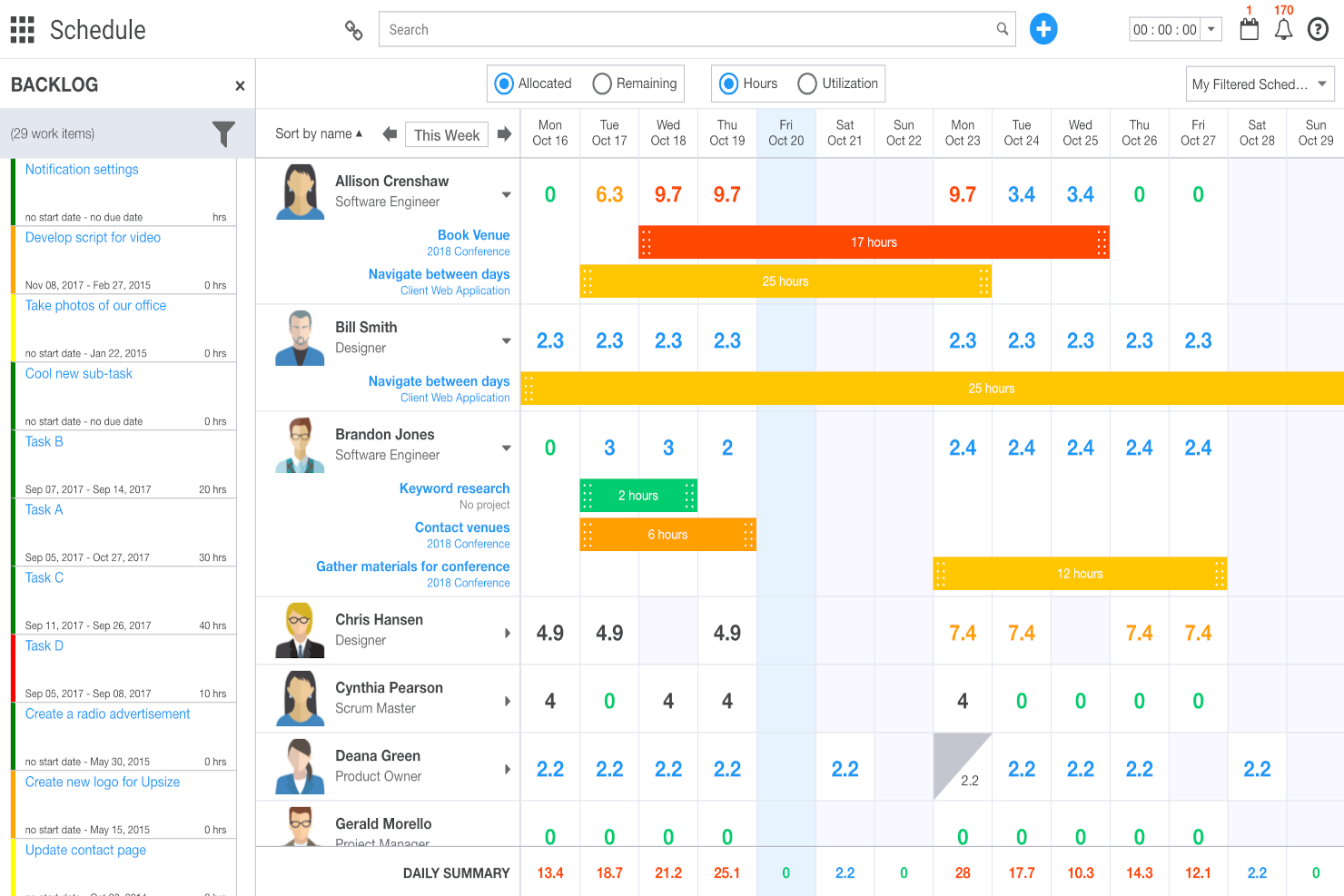Open Contact venues task link
Viewport: 1344px width, 896px height.
462,527
